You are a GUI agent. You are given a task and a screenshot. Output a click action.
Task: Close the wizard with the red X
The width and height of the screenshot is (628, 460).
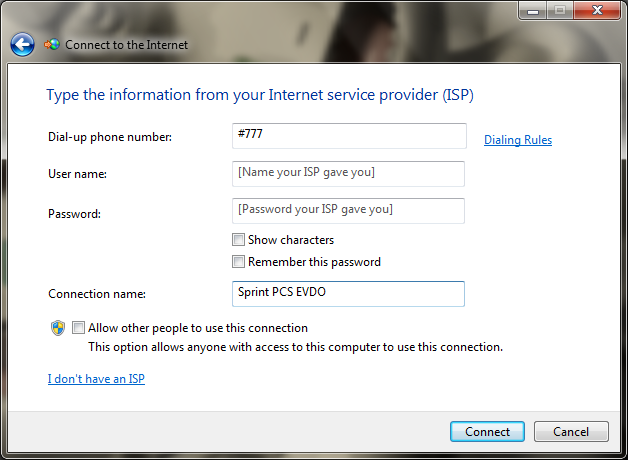597,10
